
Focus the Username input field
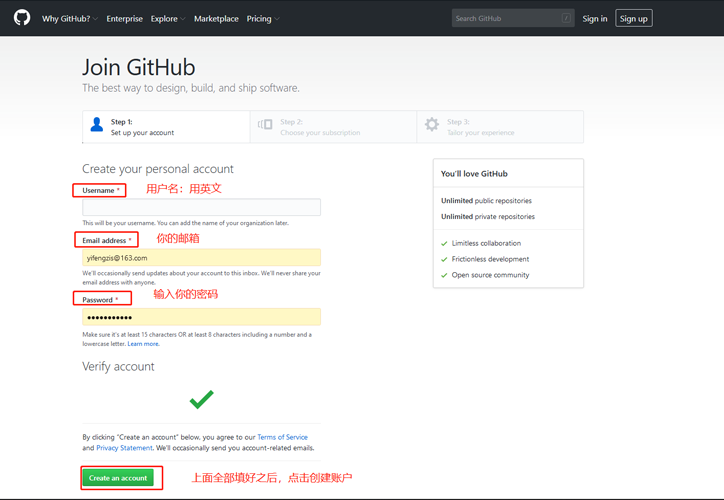tap(201, 207)
